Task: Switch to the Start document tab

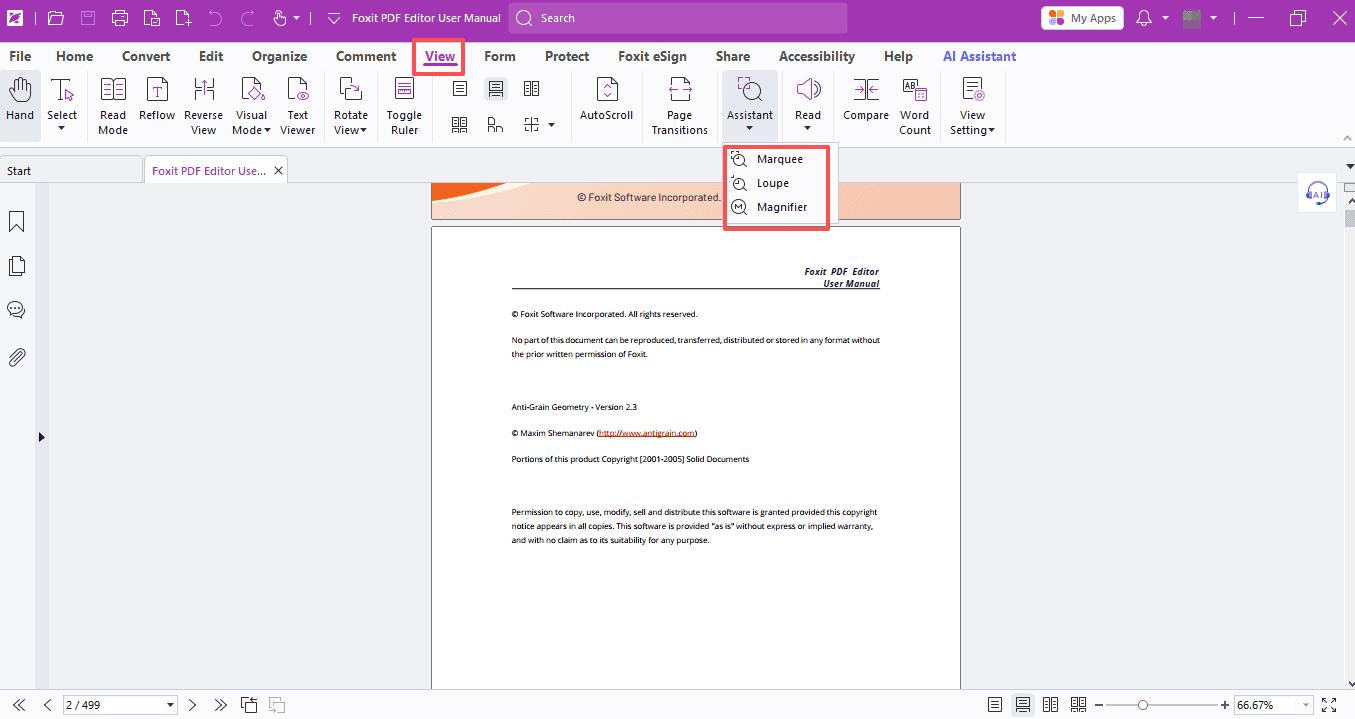Action: tap(70, 171)
